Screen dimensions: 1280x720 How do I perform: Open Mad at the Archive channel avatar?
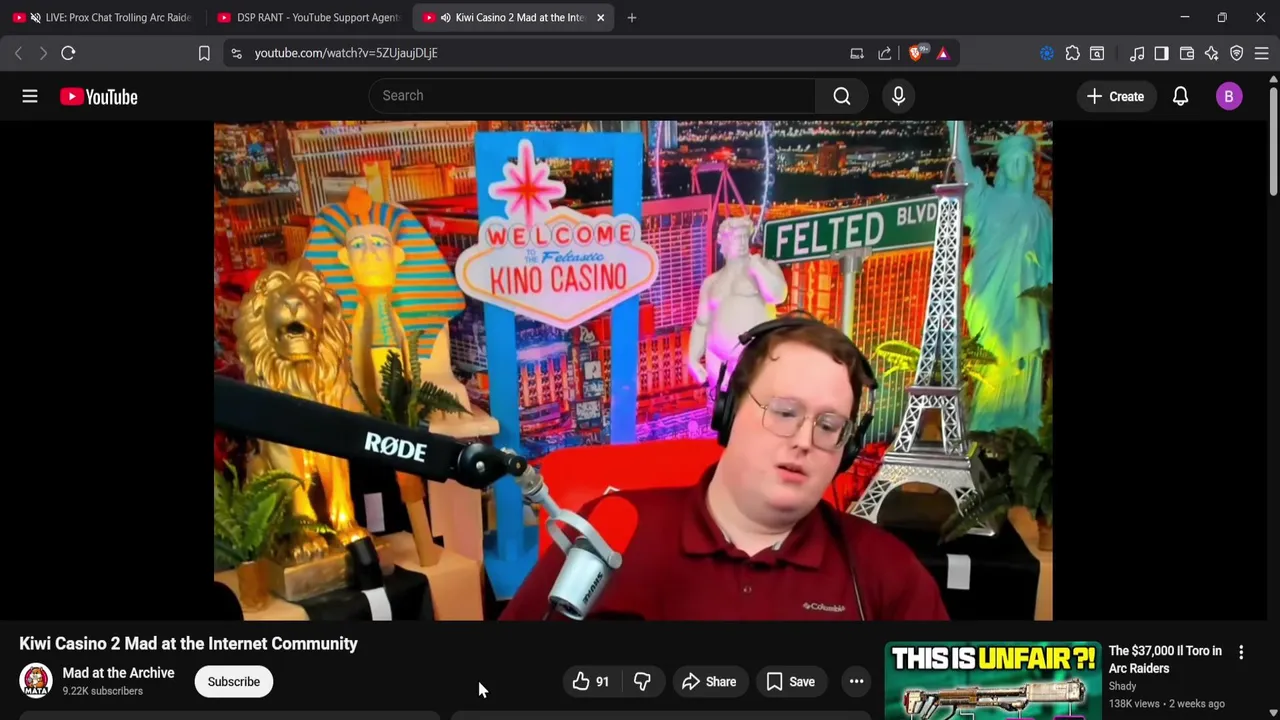[36, 682]
